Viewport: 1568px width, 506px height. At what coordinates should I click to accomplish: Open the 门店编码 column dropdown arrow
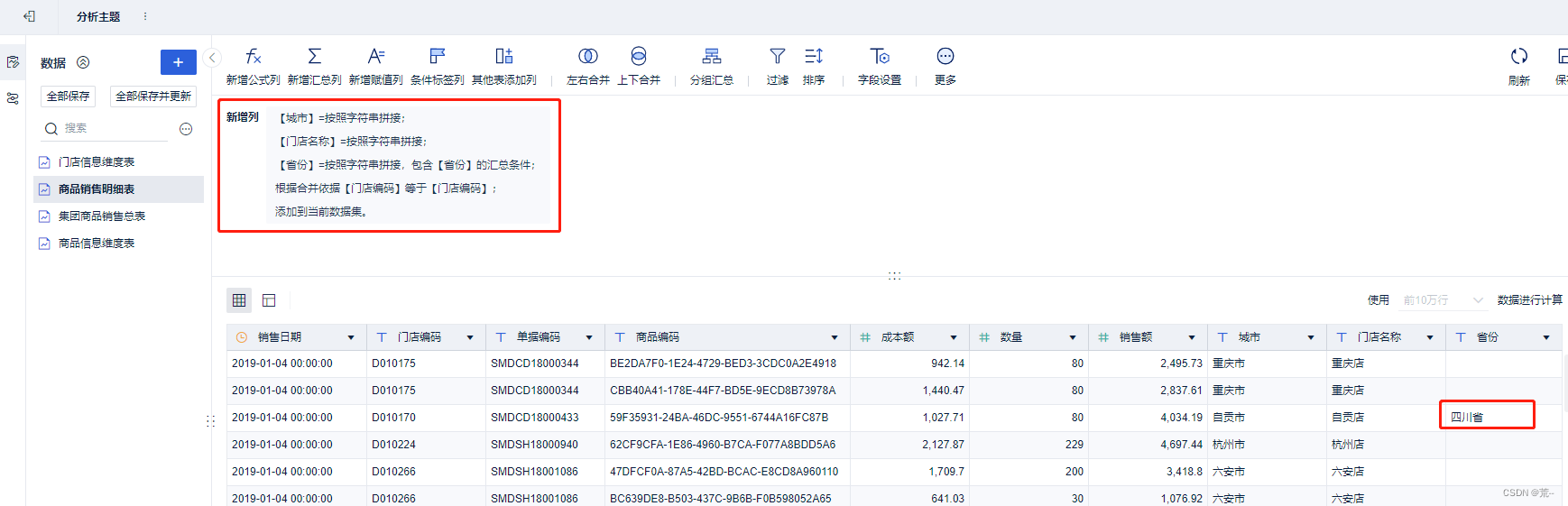pos(470,337)
